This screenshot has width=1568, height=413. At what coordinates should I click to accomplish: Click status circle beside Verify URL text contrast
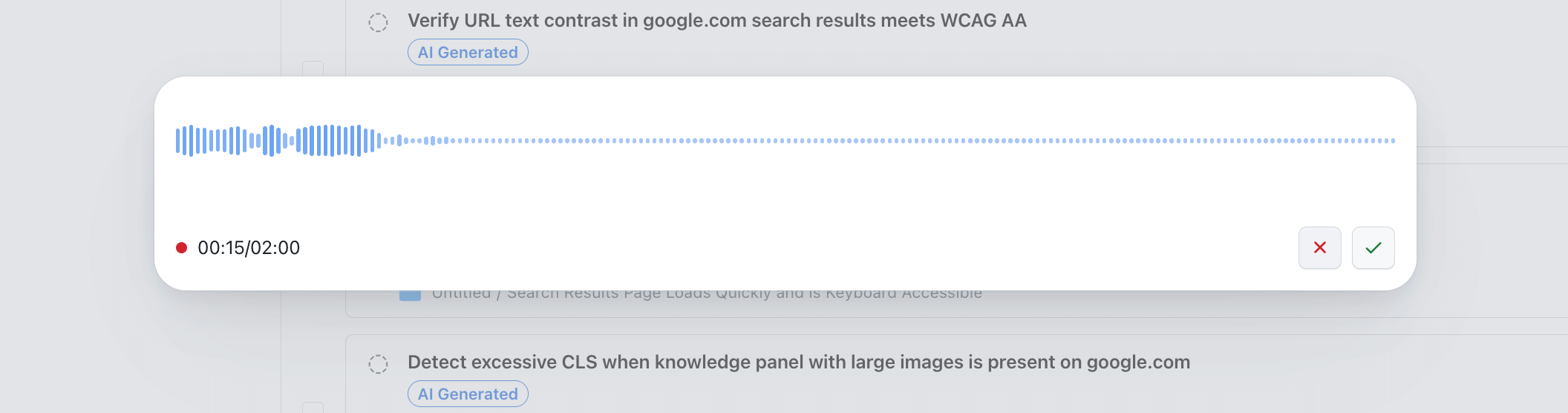[378, 22]
